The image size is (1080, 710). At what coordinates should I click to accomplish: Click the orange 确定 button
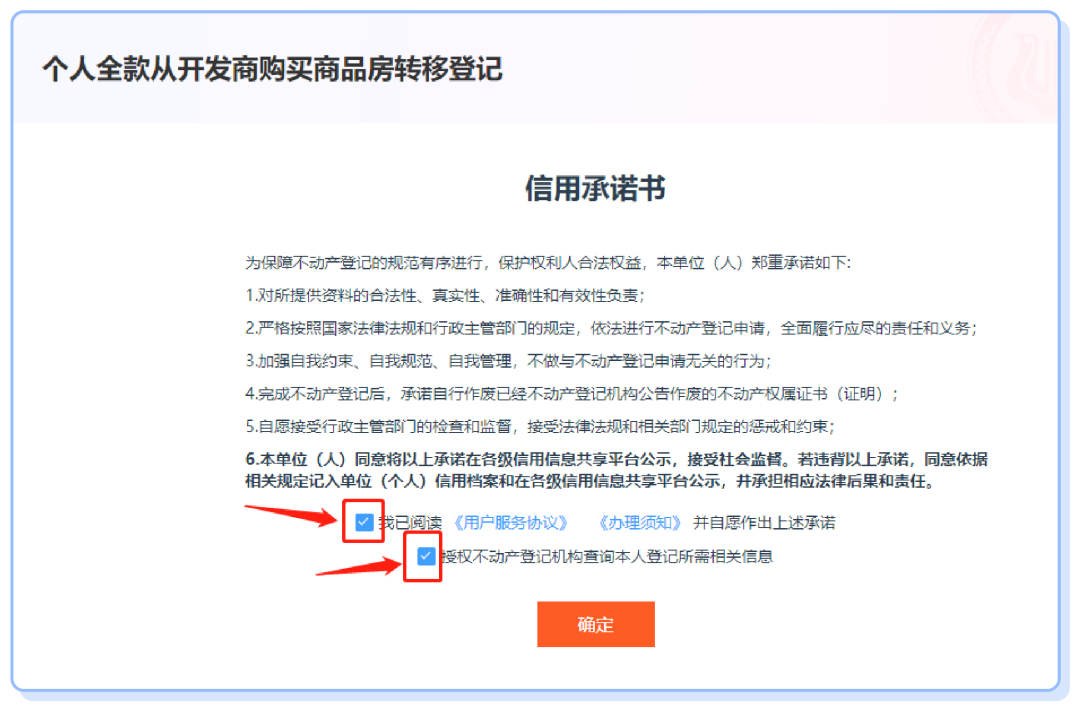tap(596, 624)
